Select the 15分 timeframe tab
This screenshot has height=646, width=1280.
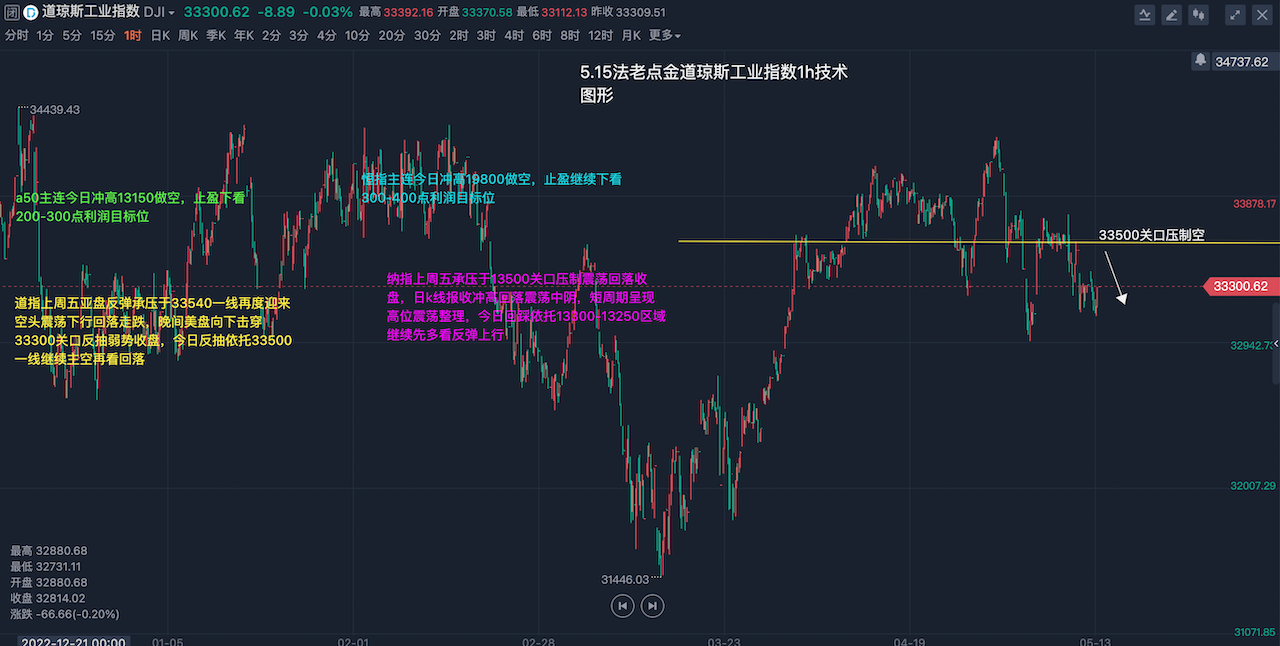[x=103, y=35]
